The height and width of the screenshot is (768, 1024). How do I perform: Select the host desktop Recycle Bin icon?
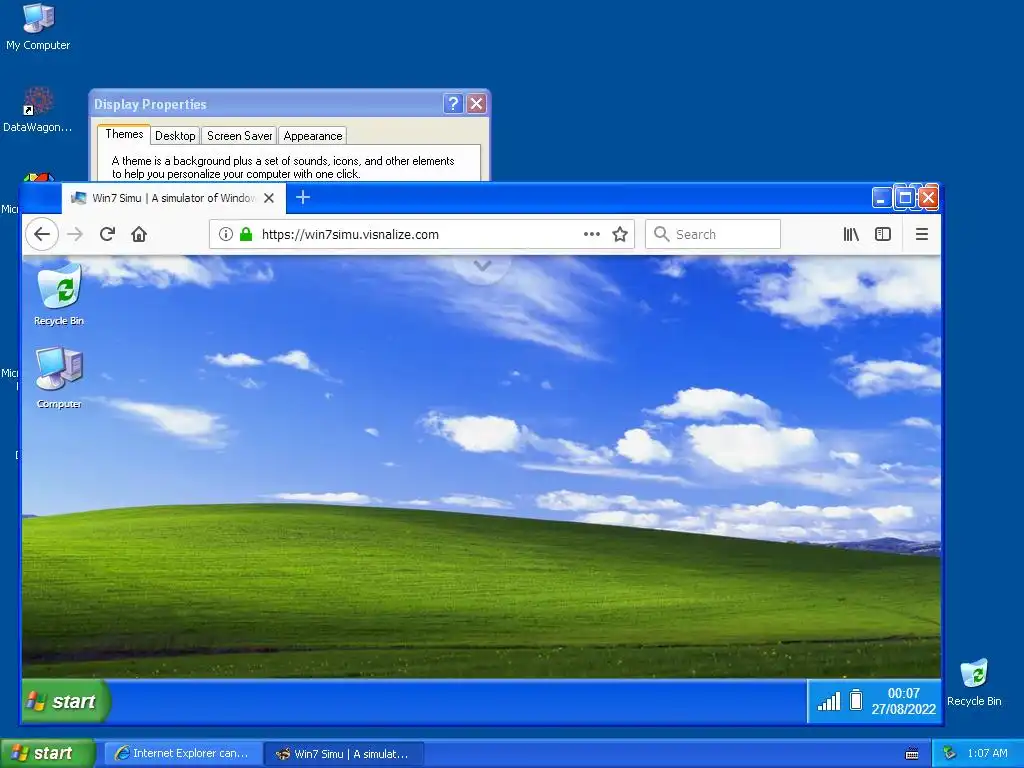974,682
